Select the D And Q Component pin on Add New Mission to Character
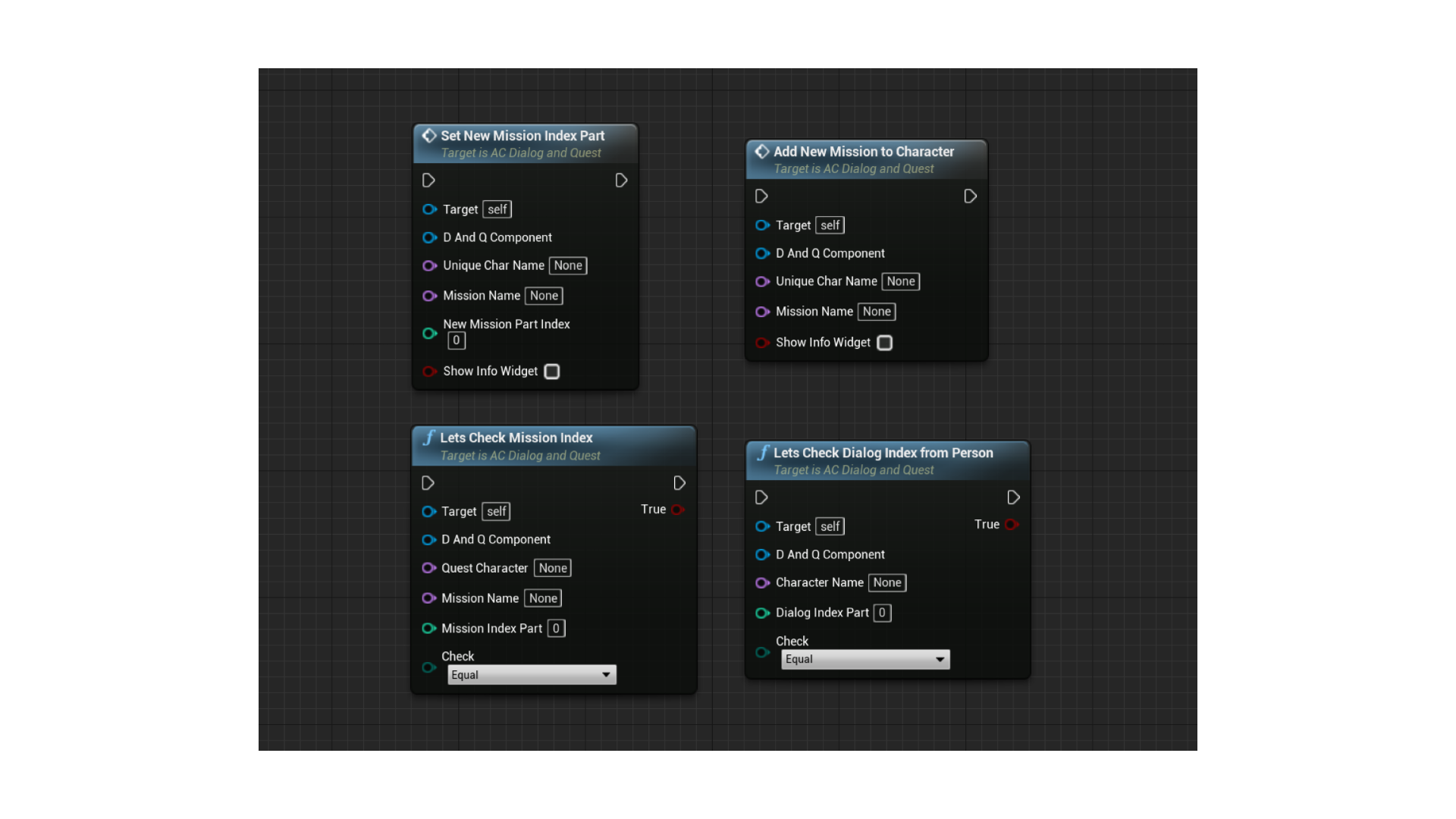This screenshot has height=819, width=1456. tap(762, 253)
